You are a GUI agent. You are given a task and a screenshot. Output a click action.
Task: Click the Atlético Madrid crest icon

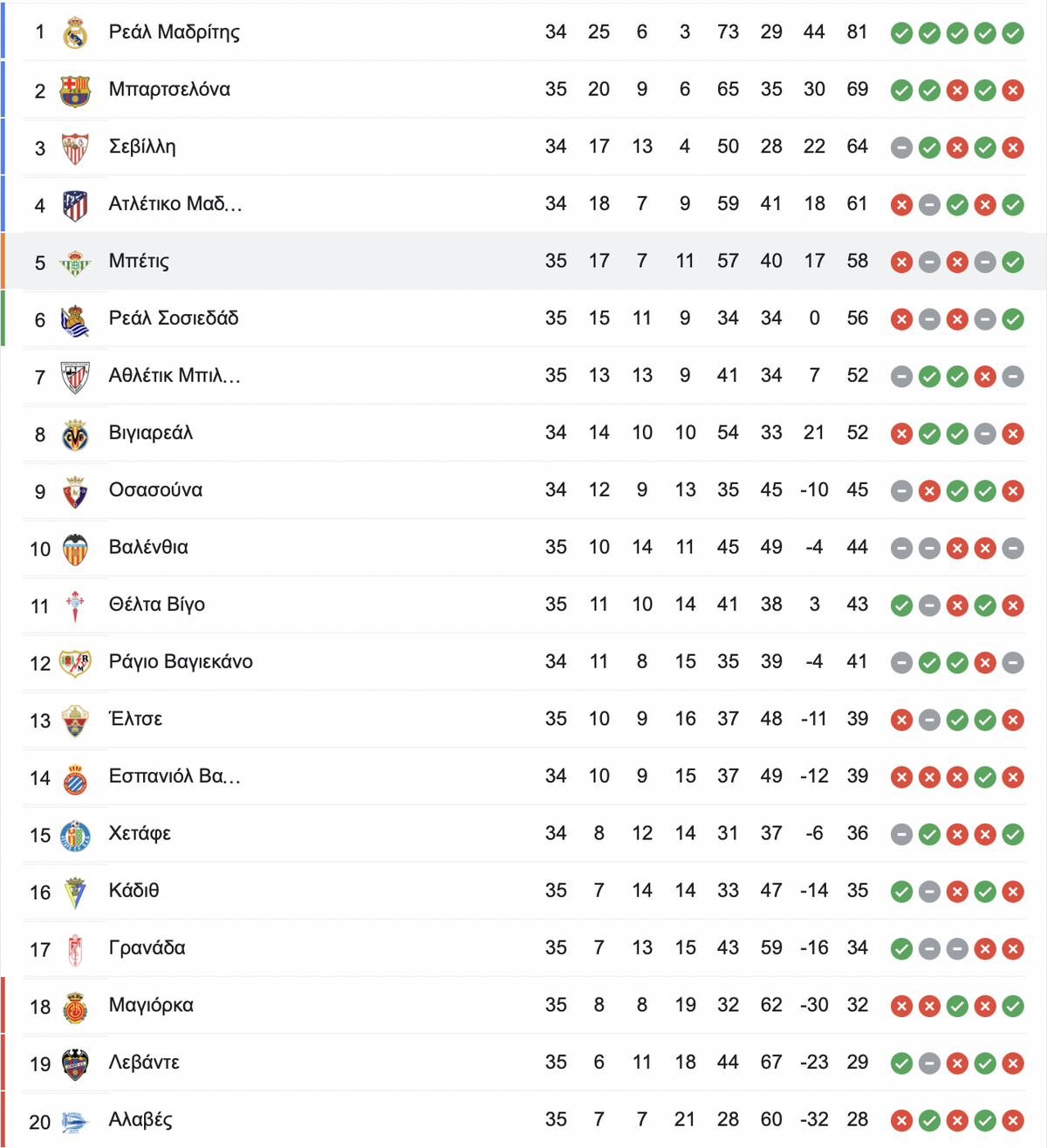pos(75,205)
